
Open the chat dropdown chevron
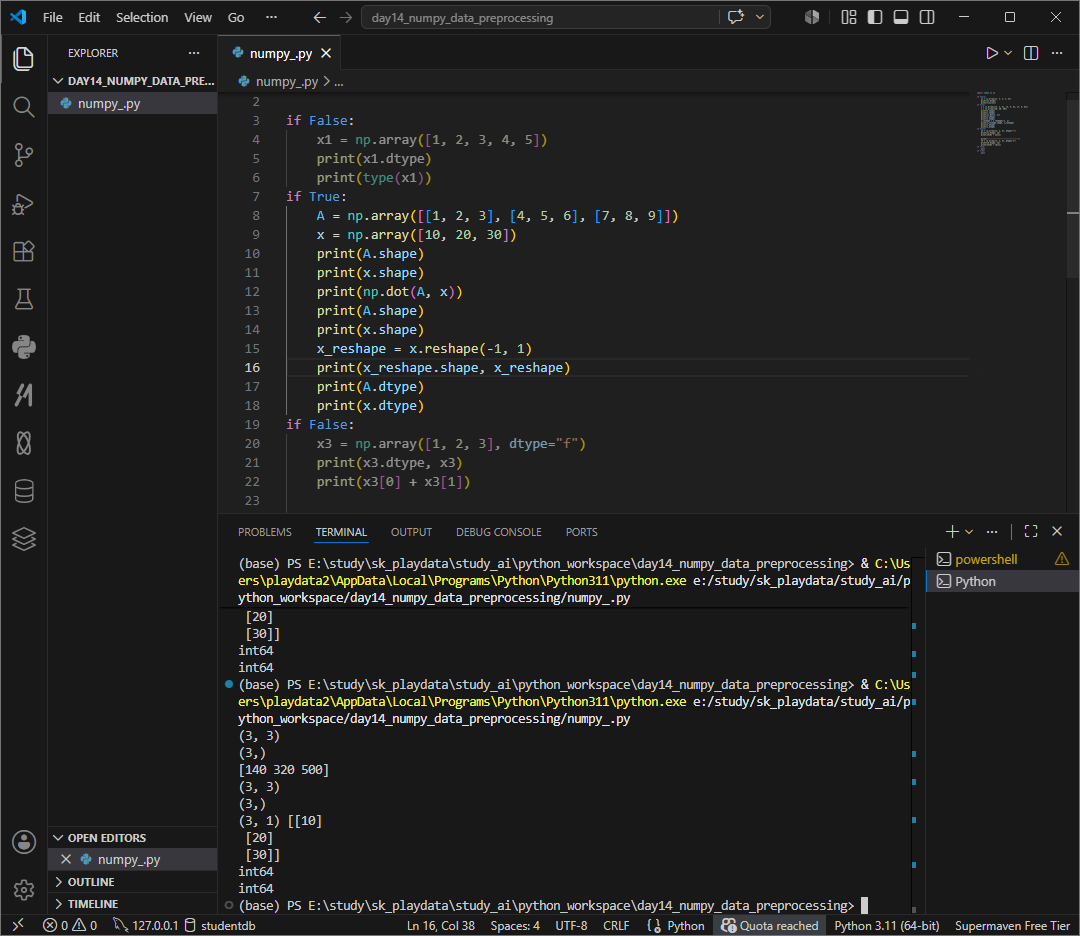click(x=759, y=17)
